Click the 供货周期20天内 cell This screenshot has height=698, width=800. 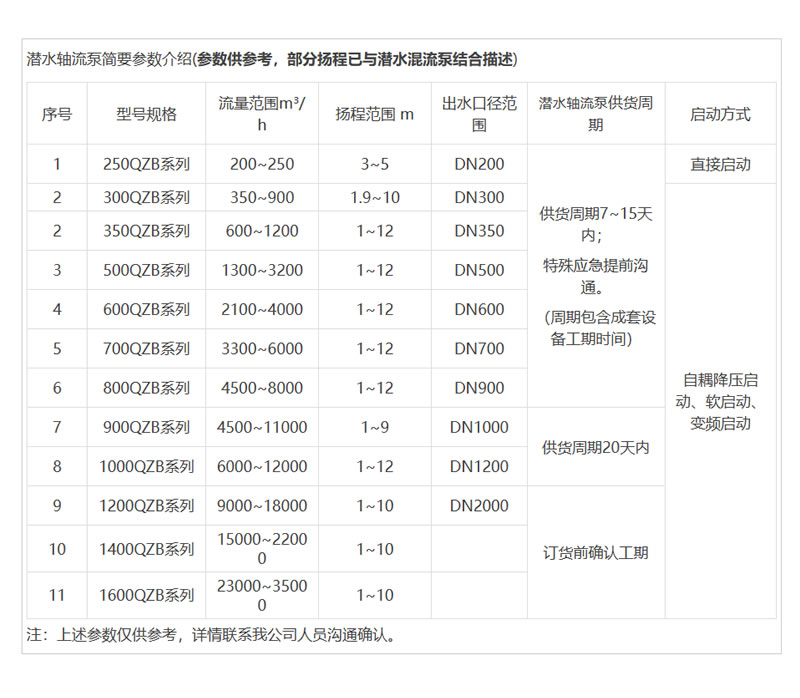596,447
